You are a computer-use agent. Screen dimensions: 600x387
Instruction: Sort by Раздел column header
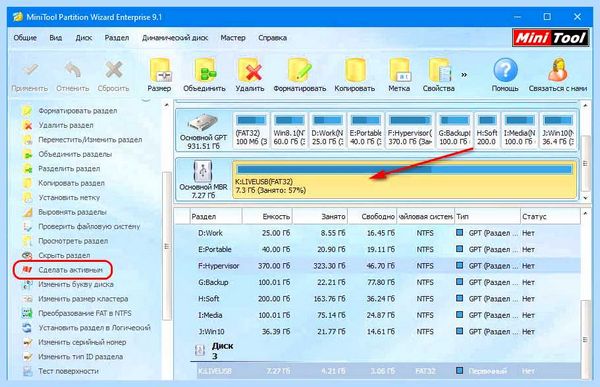tap(216, 217)
